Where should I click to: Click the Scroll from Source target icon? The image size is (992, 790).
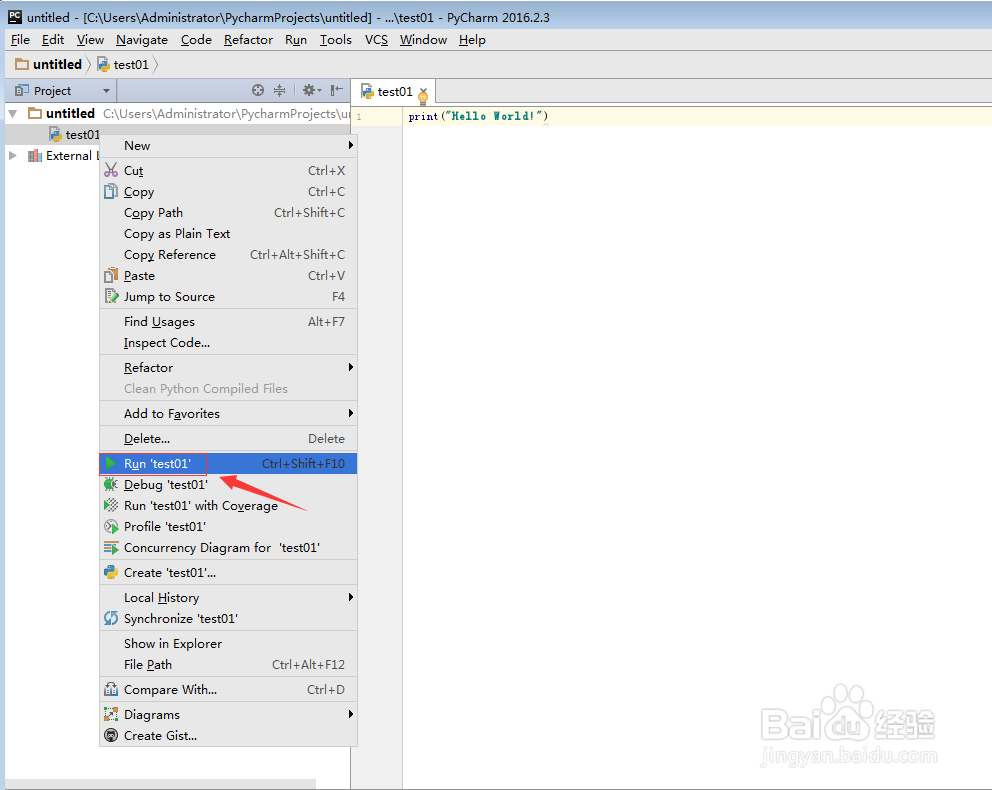[x=257, y=90]
